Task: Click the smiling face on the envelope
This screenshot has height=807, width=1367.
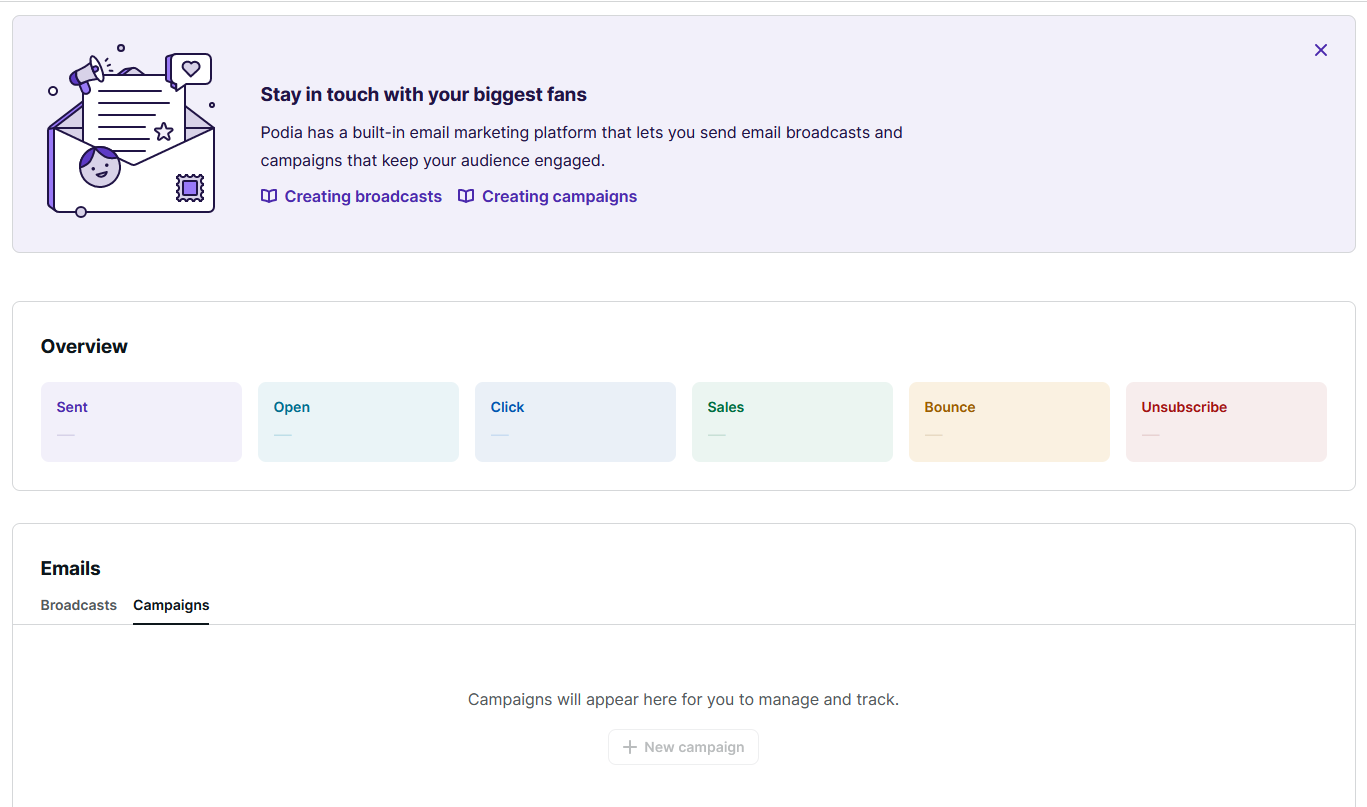Action: coord(99,167)
